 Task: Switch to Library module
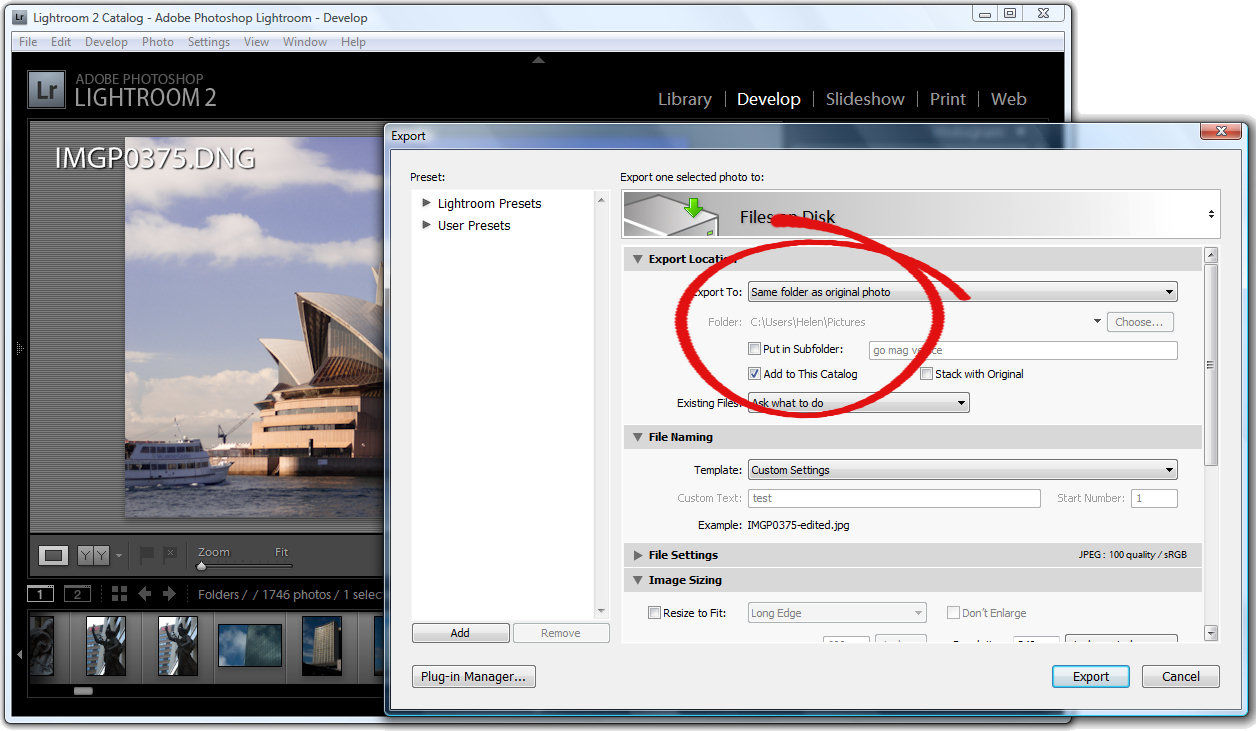(685, 99)
